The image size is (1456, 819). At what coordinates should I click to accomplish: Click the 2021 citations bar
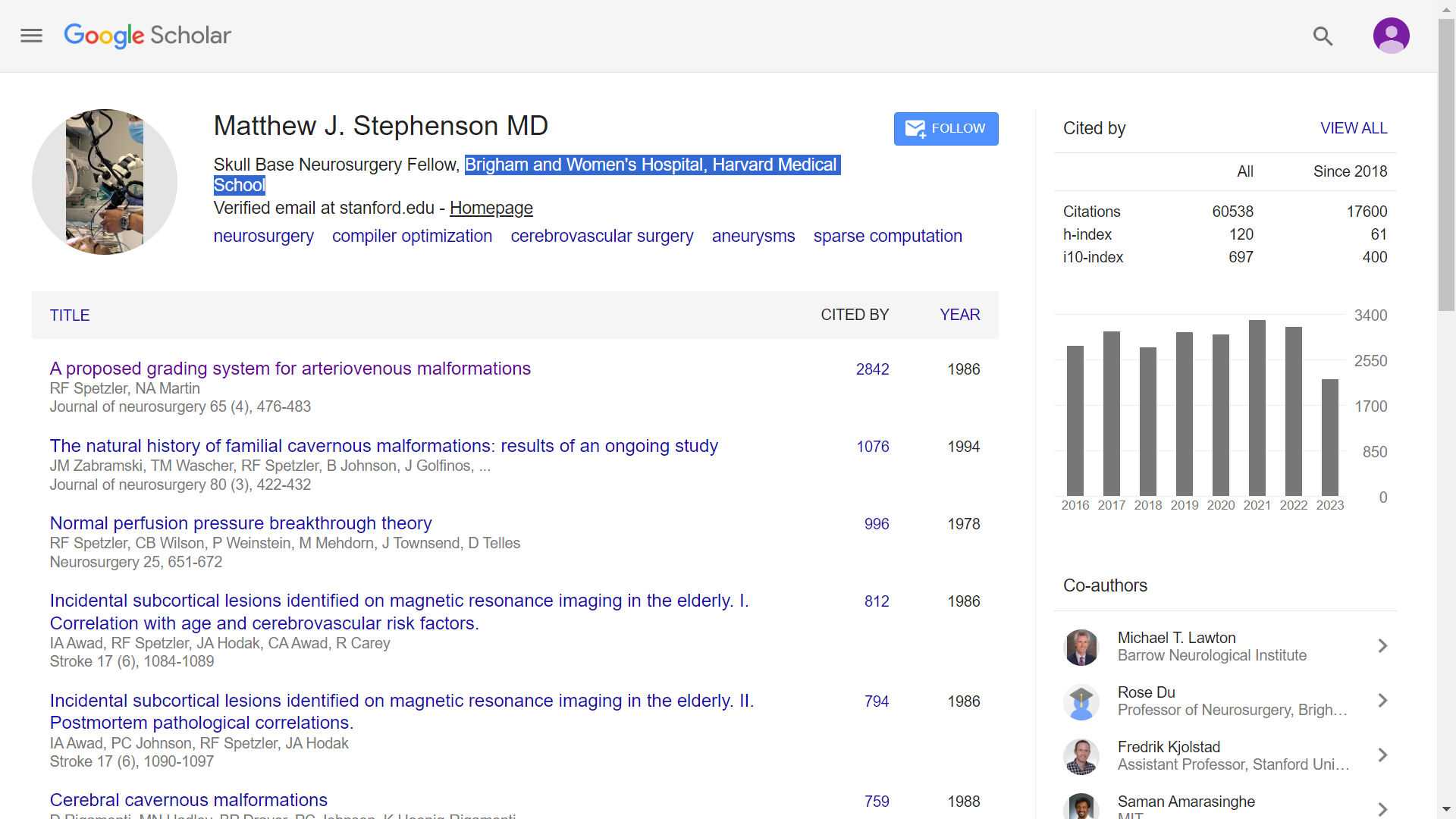(x=1257, y=408)
